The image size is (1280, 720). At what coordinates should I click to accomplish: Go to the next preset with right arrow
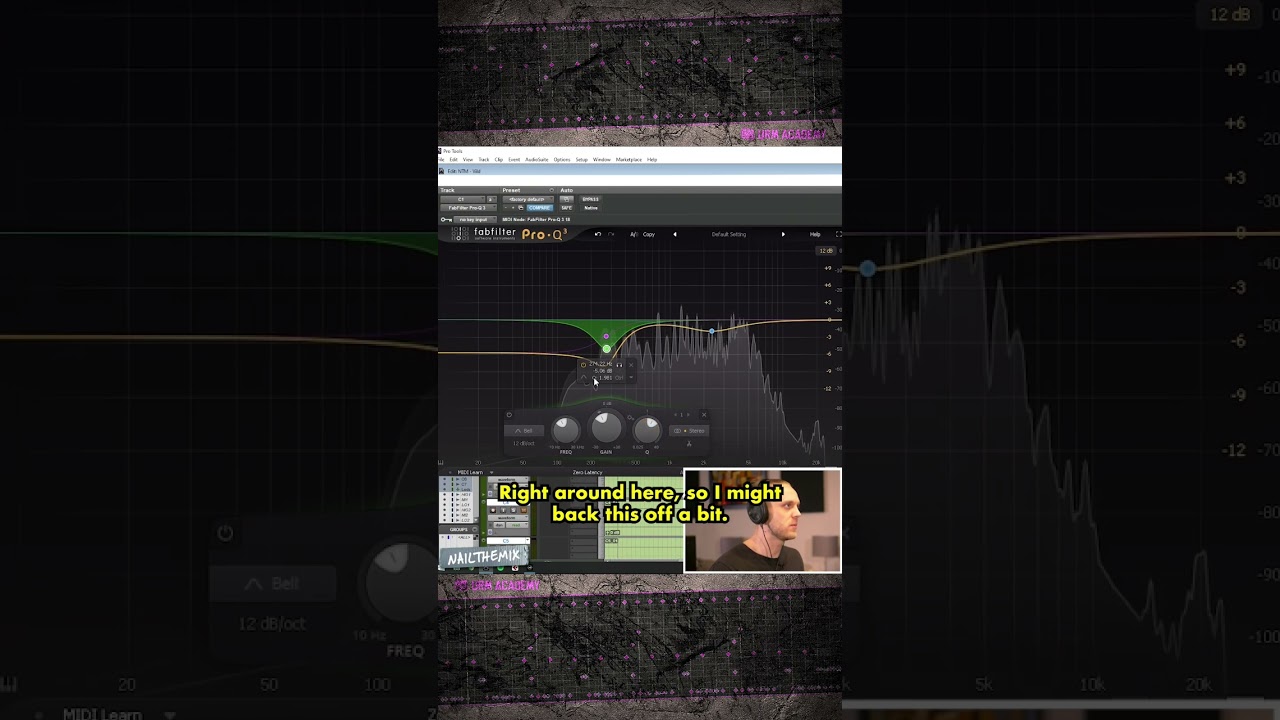point(783,234)
